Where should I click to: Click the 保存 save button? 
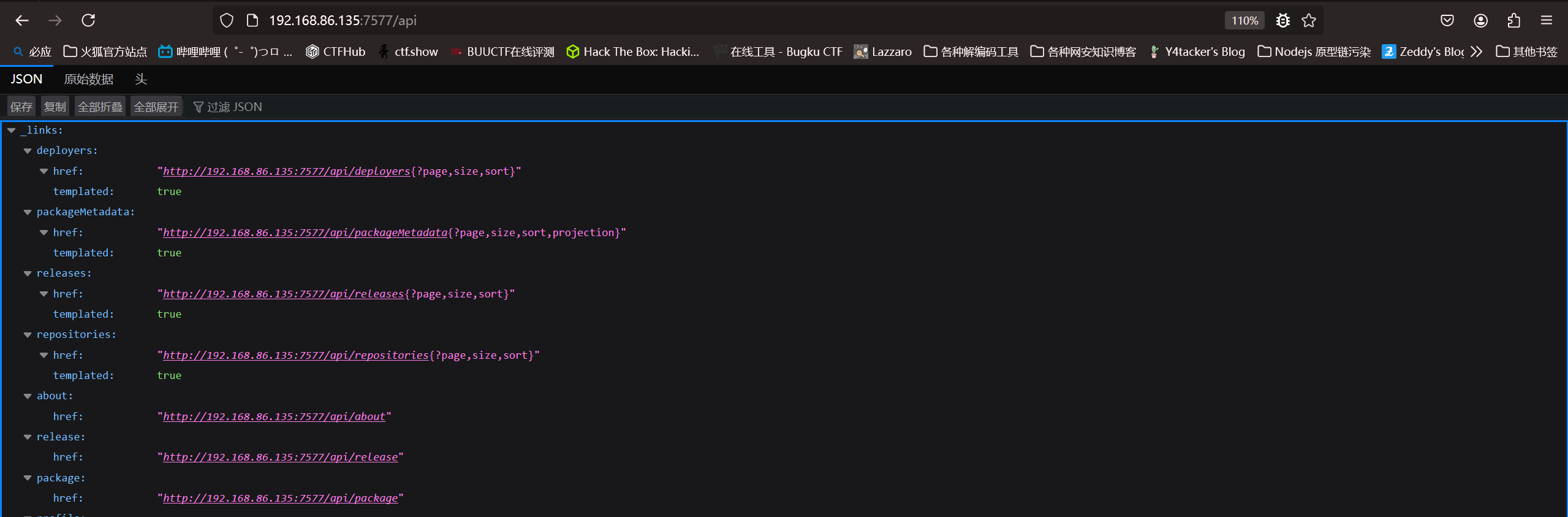pos(21,107)
